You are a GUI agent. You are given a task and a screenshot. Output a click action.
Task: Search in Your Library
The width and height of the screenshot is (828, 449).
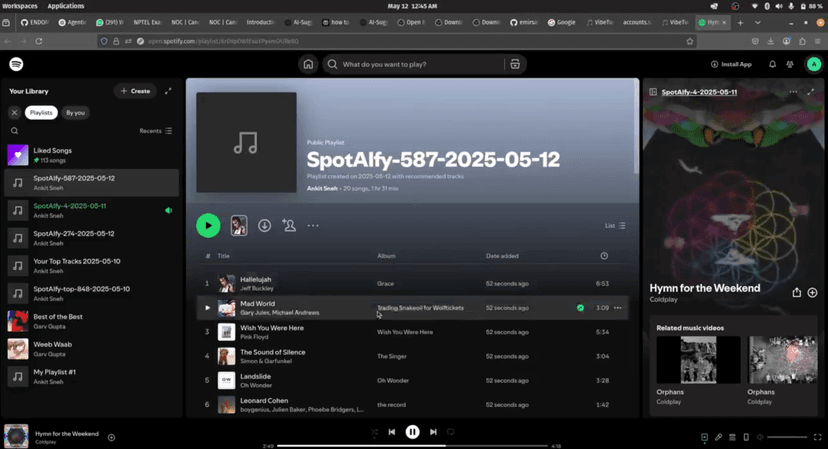coord(14,131)
